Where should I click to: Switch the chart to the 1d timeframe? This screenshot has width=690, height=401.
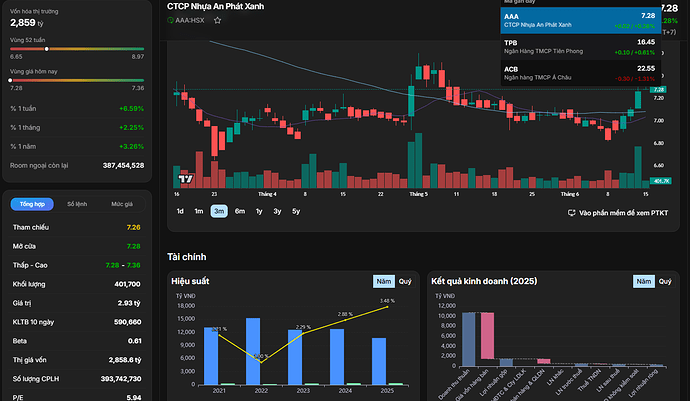180,211
